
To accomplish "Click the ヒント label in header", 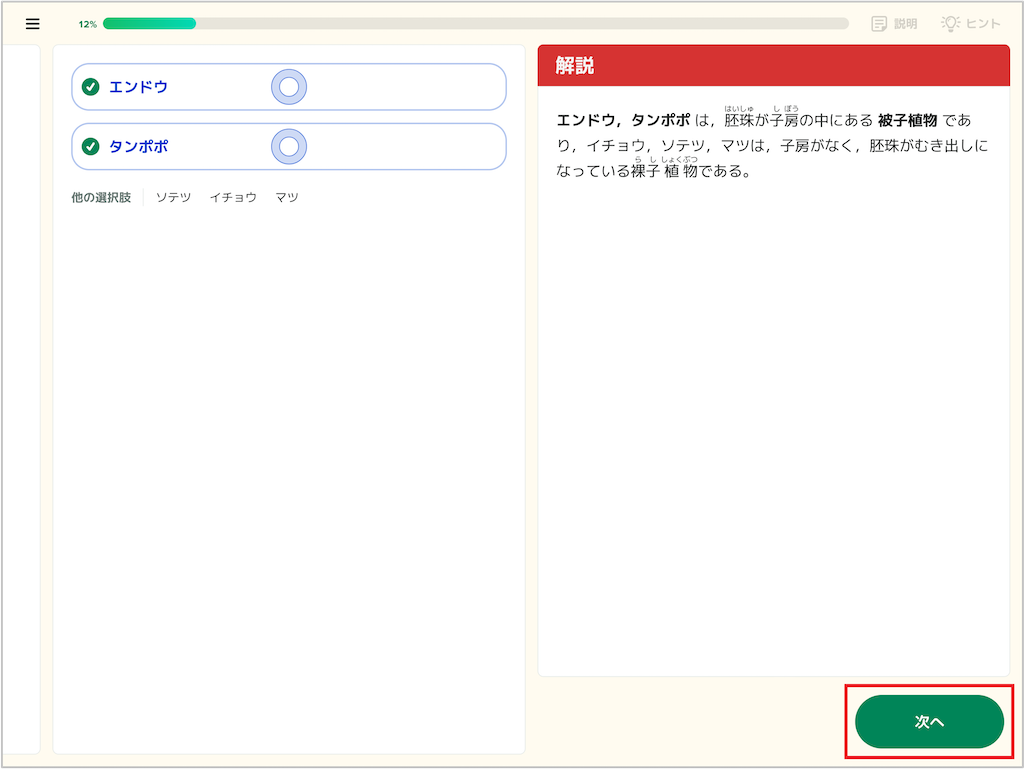I will pos(983,24).
